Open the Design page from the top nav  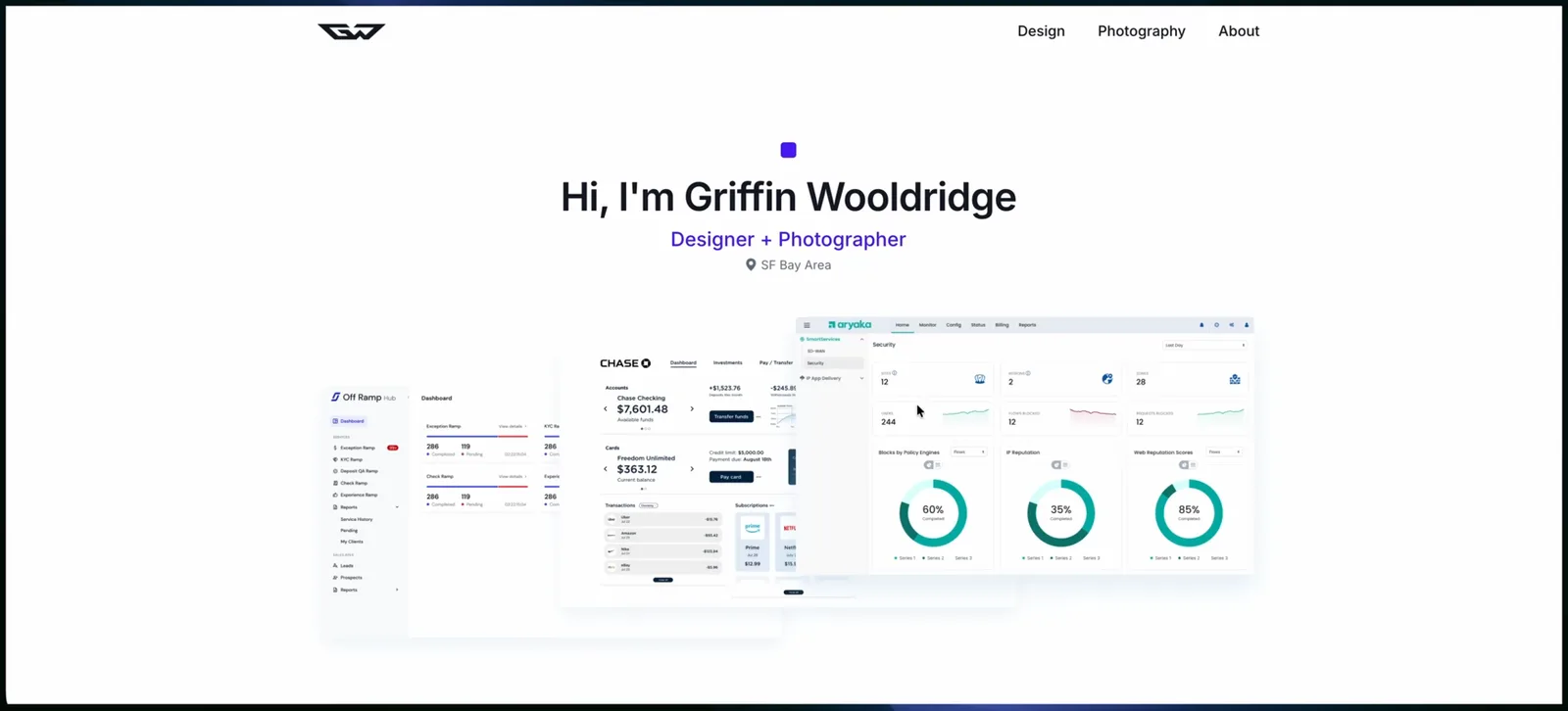click(x=1041, y=31)
